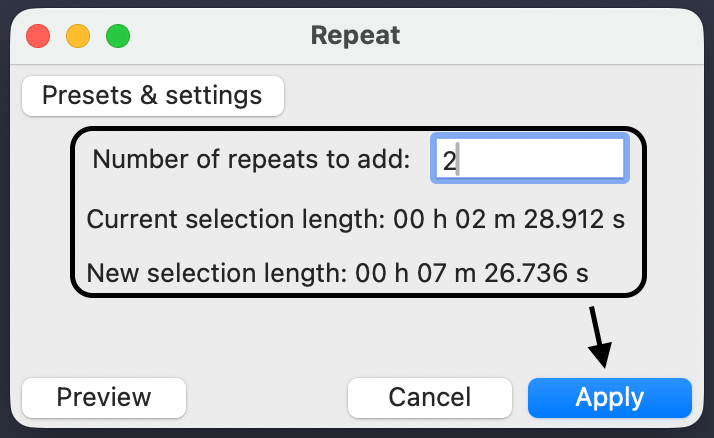714x438 pixels.
Task: Zoom the window using green button
Action: point(118,37)
